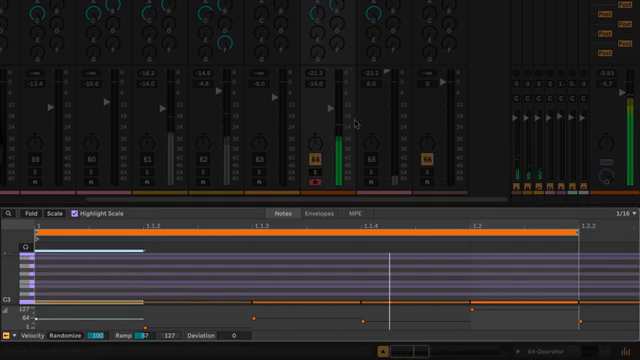Arm track 65 for recording
Viewport: 640px width, 360px height.
(x=371, y=182)
